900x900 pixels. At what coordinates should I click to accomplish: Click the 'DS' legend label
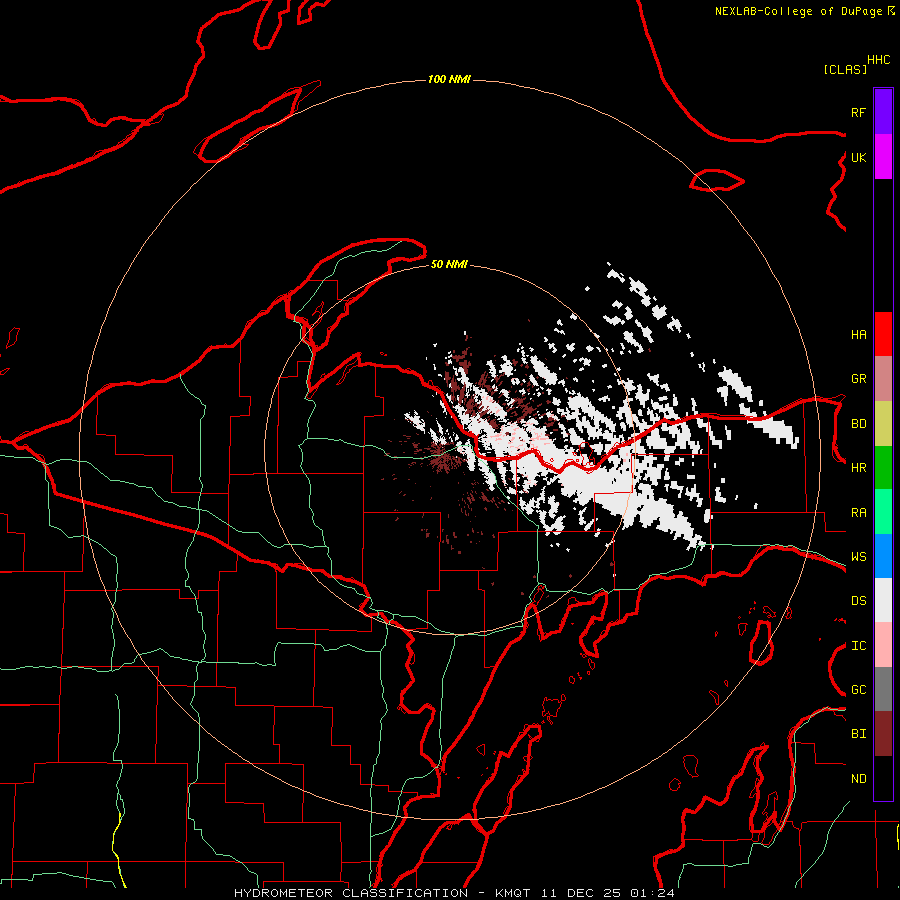click(x=858, y=601)
